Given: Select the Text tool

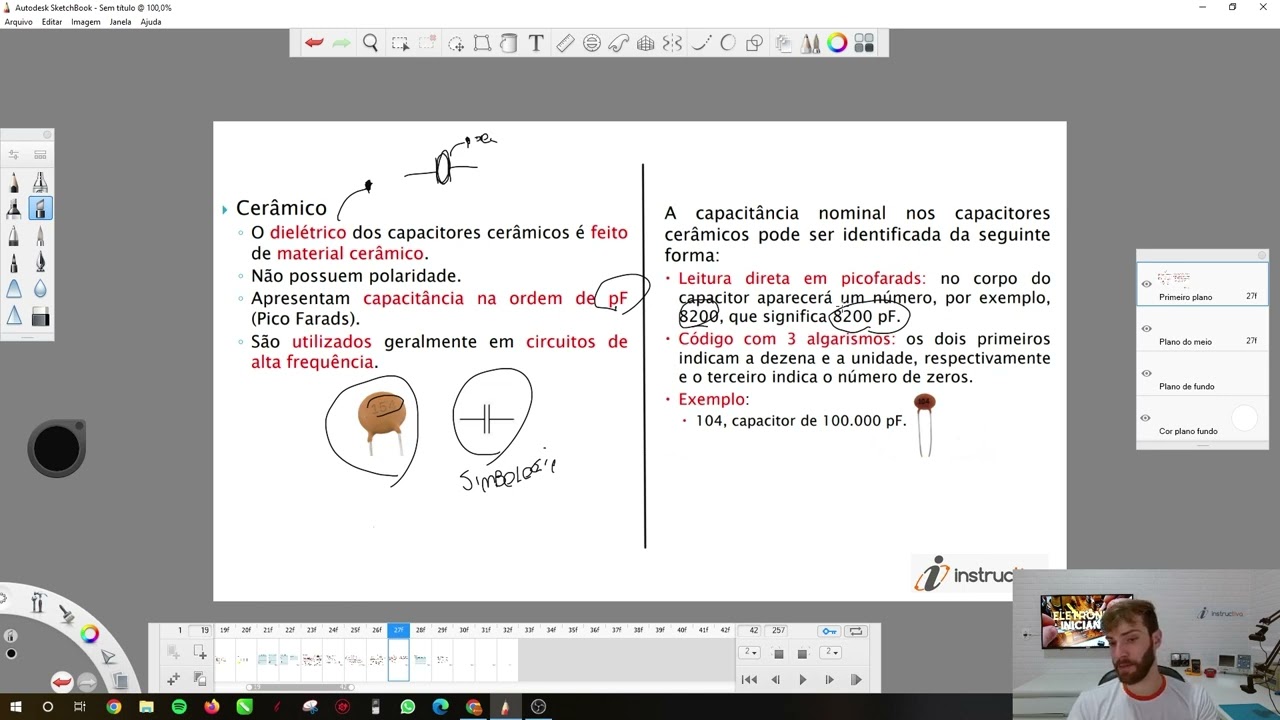Looking at the screenshot, I should pyautogui.click(x=536, y=43).
